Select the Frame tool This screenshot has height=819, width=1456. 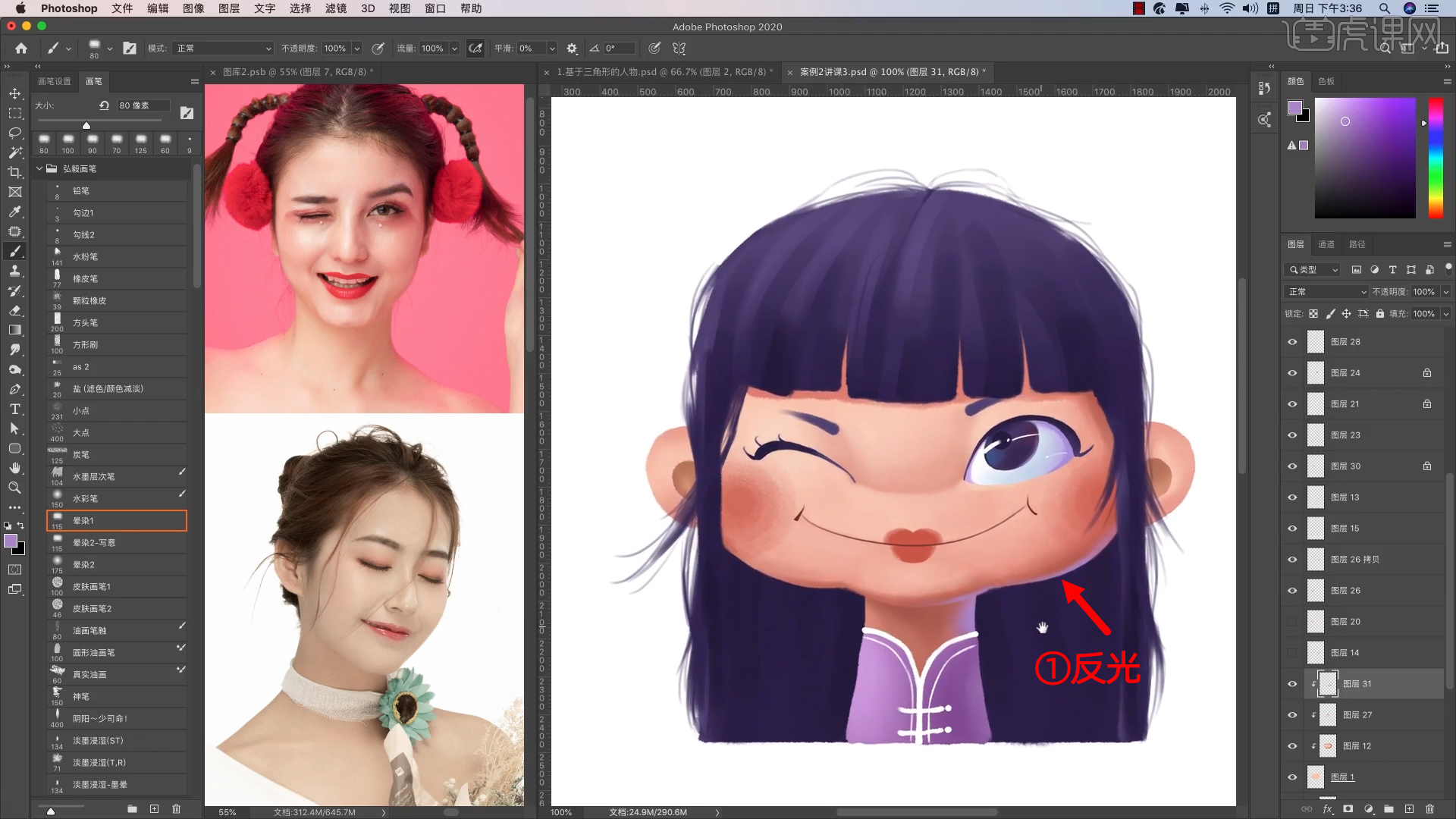point(14,192)
